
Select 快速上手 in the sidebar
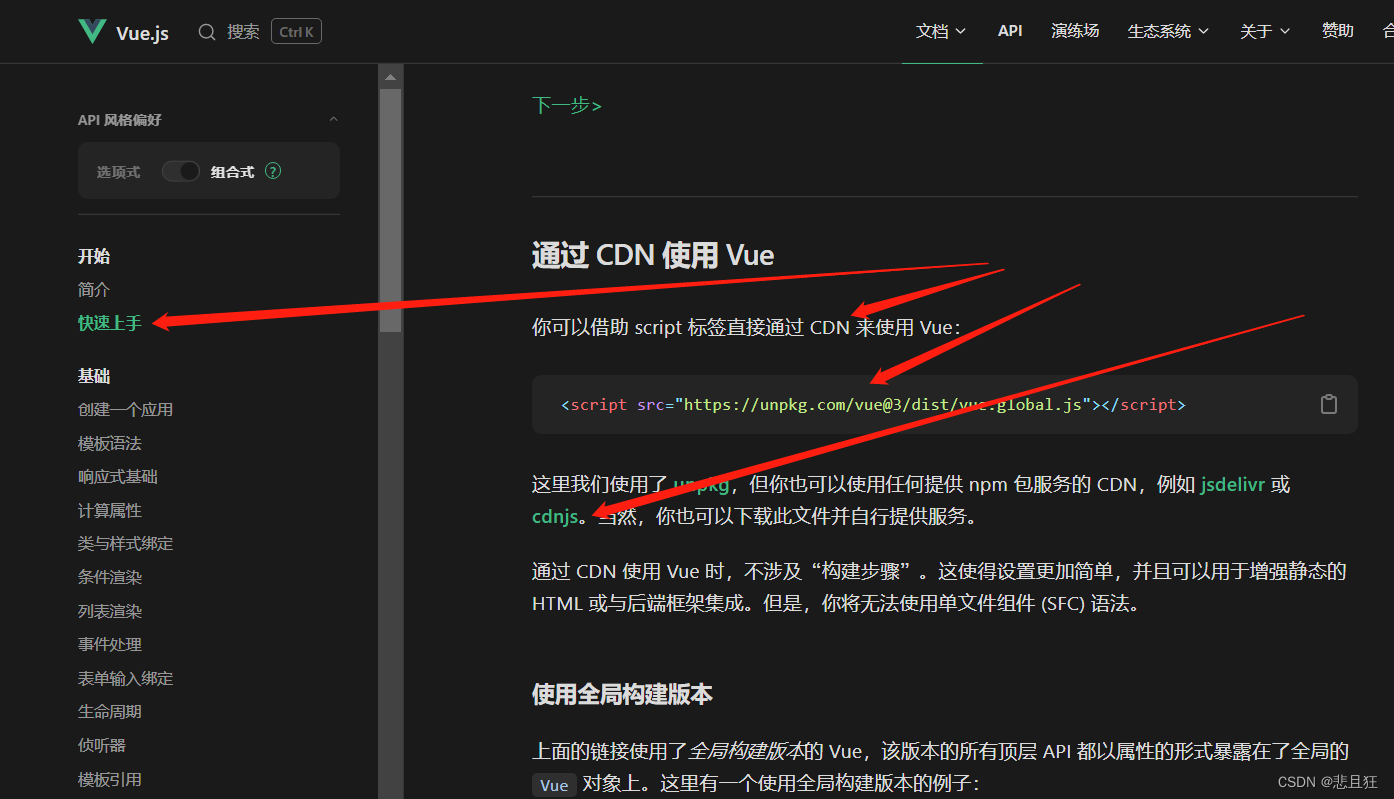pyautogui.click(x=110, y=323)
